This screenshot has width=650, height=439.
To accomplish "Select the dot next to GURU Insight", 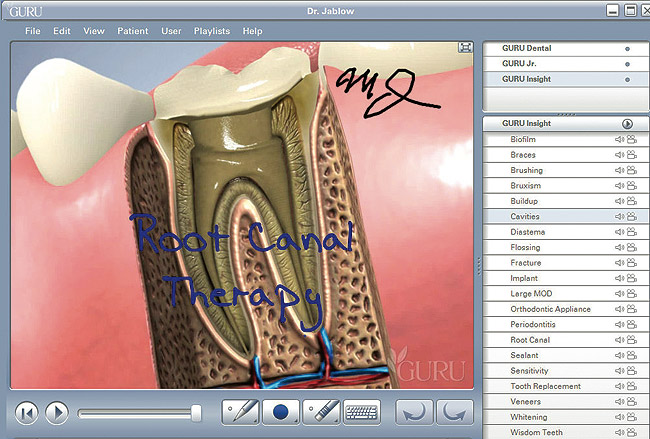I will tap(627, 79).
